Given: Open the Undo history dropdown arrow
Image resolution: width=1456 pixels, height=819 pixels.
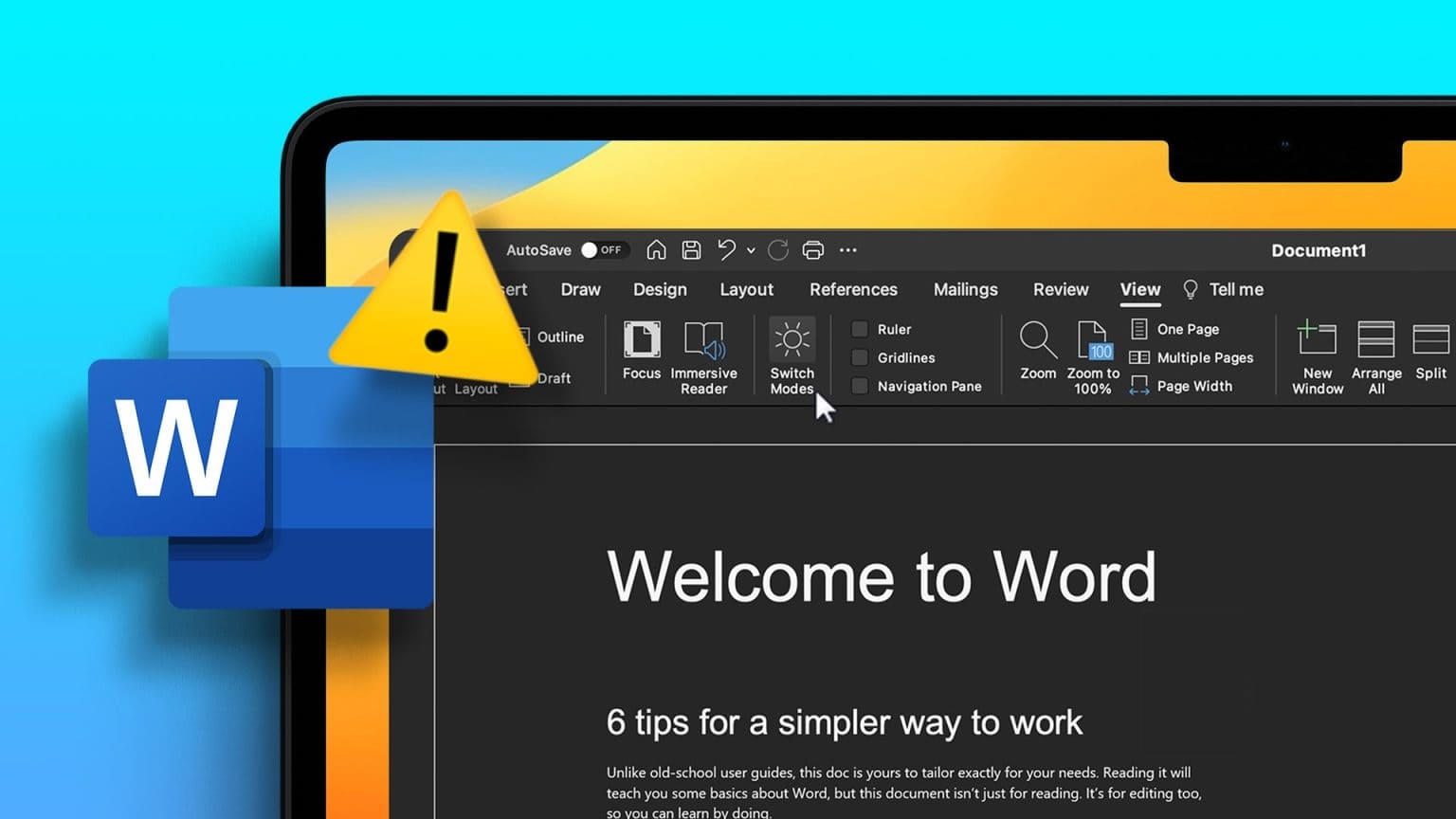Looking at the screenshot, I should point(751,250).
